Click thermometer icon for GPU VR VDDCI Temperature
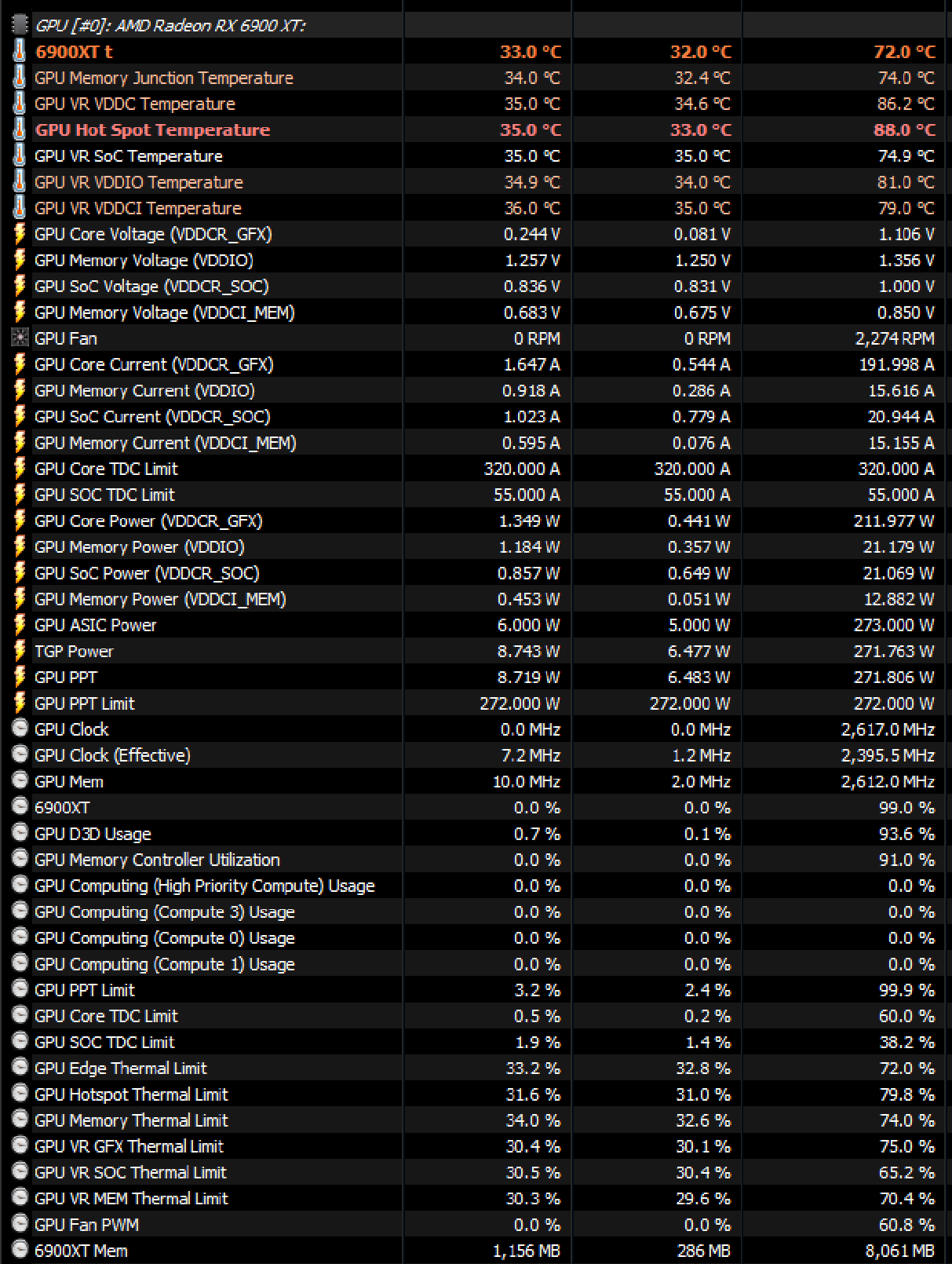The height and width of the screenshot is (1264, 952). [x=20, y=207]
